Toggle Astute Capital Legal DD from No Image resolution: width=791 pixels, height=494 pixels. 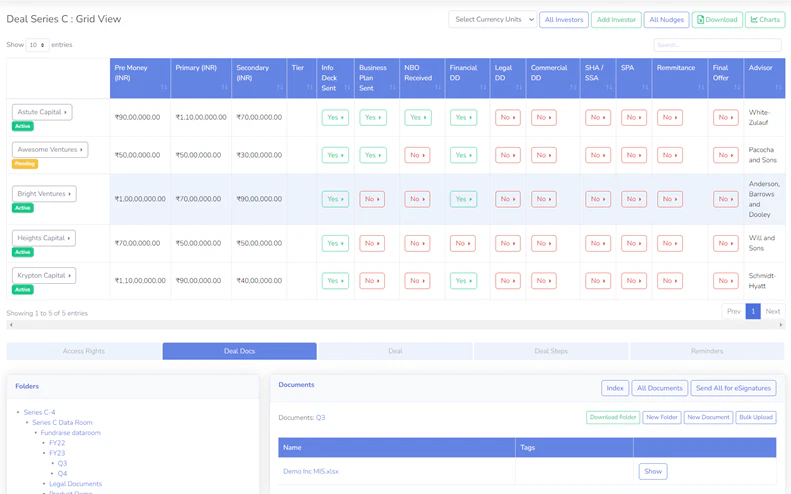pos(507,117)
